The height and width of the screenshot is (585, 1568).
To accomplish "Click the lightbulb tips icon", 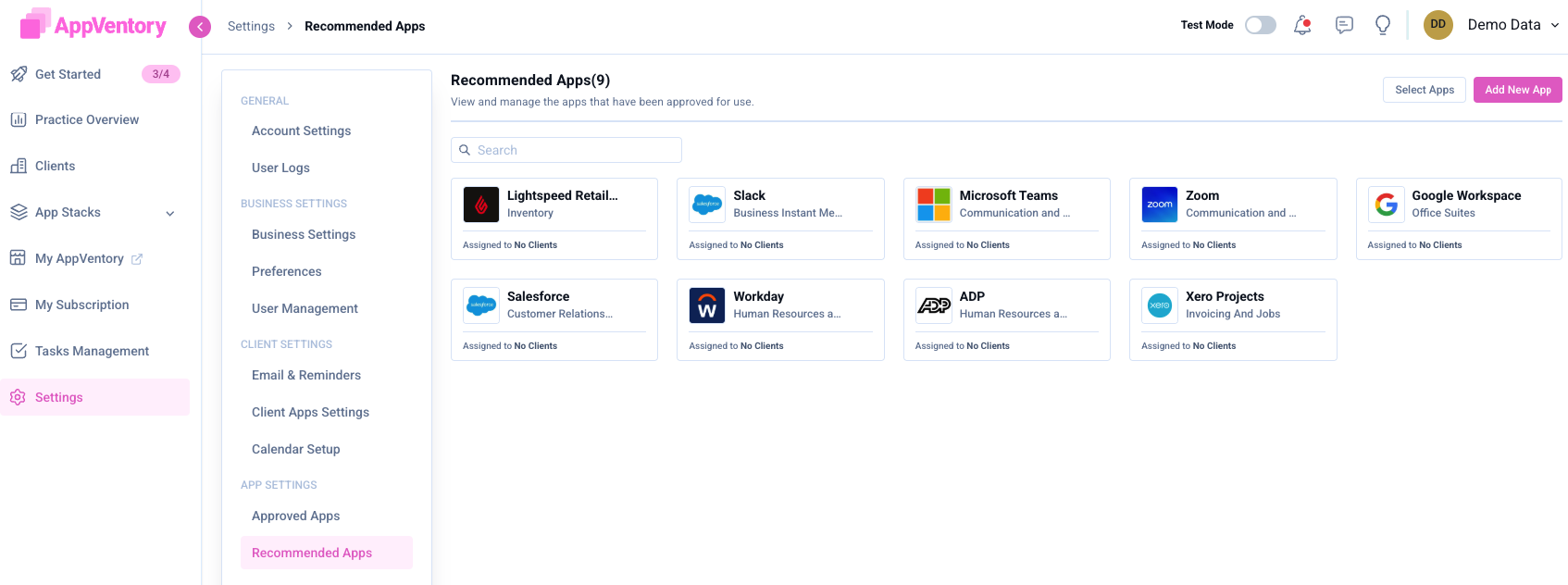I will (x=1383, y=25).
